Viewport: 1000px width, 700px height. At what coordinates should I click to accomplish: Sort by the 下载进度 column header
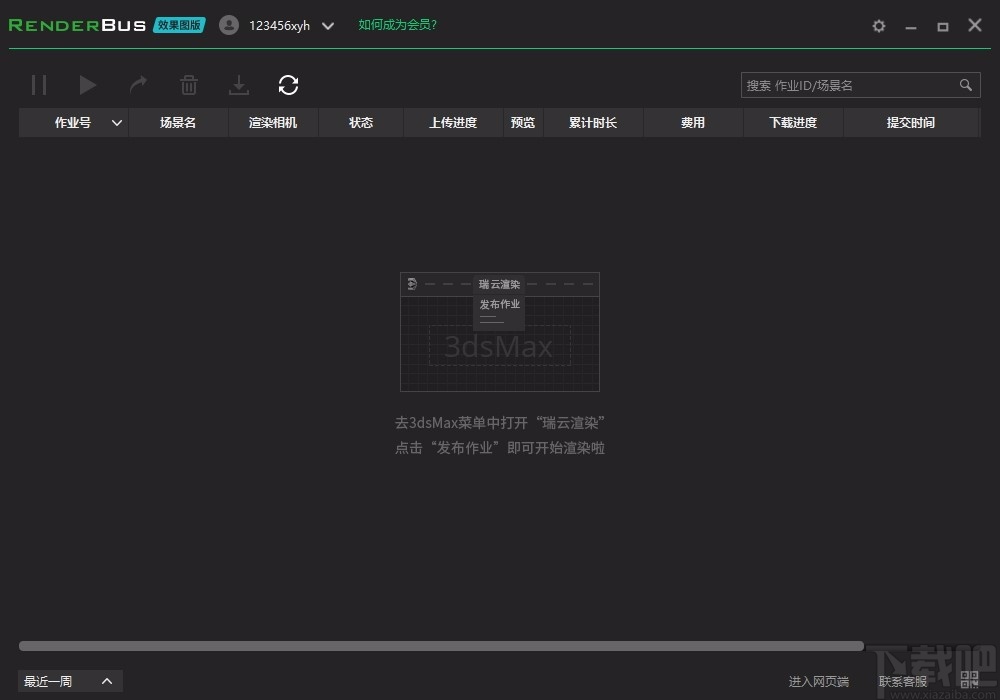[x=793, y=122]
